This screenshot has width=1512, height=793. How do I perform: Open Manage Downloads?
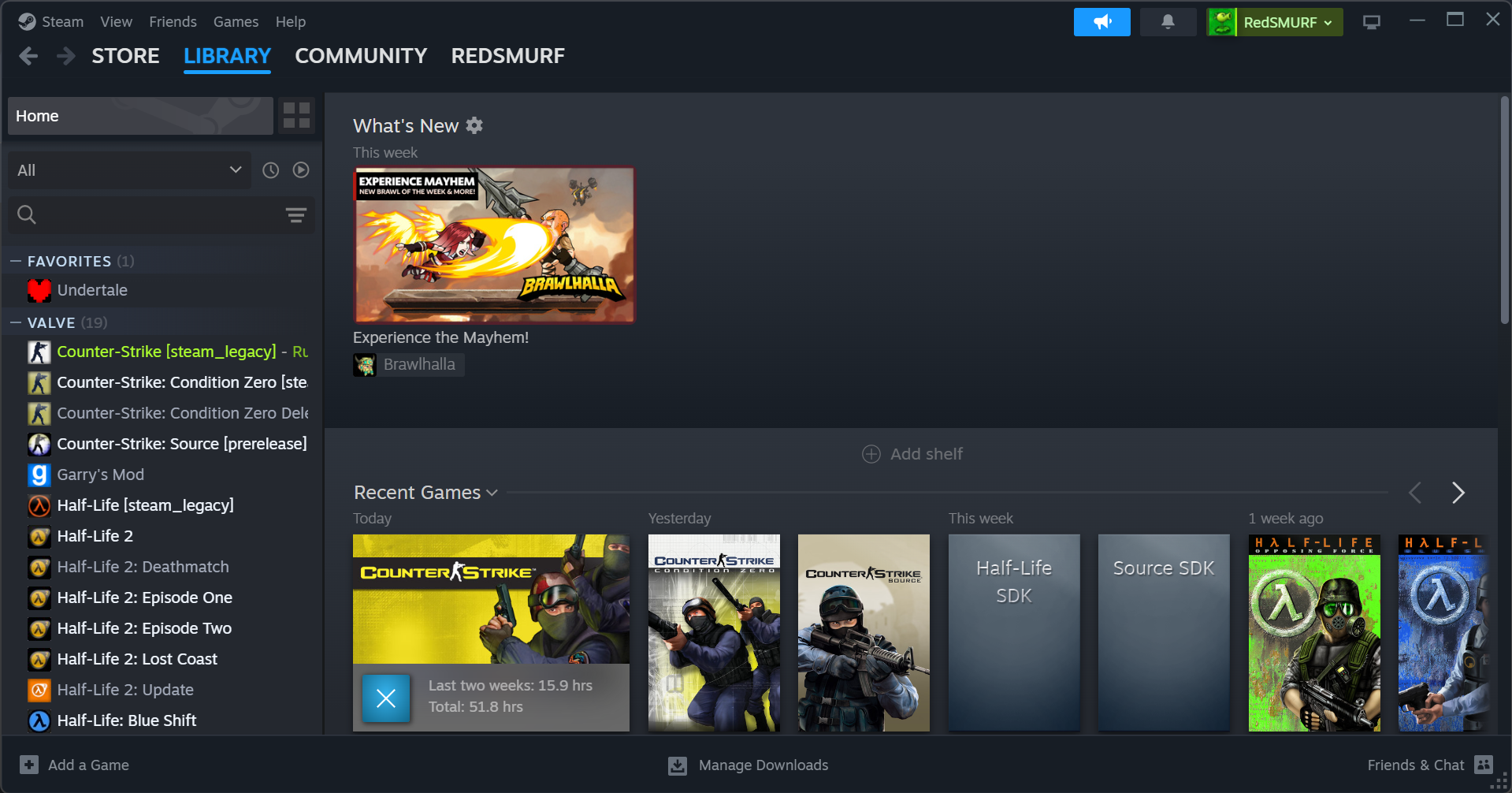749,765
